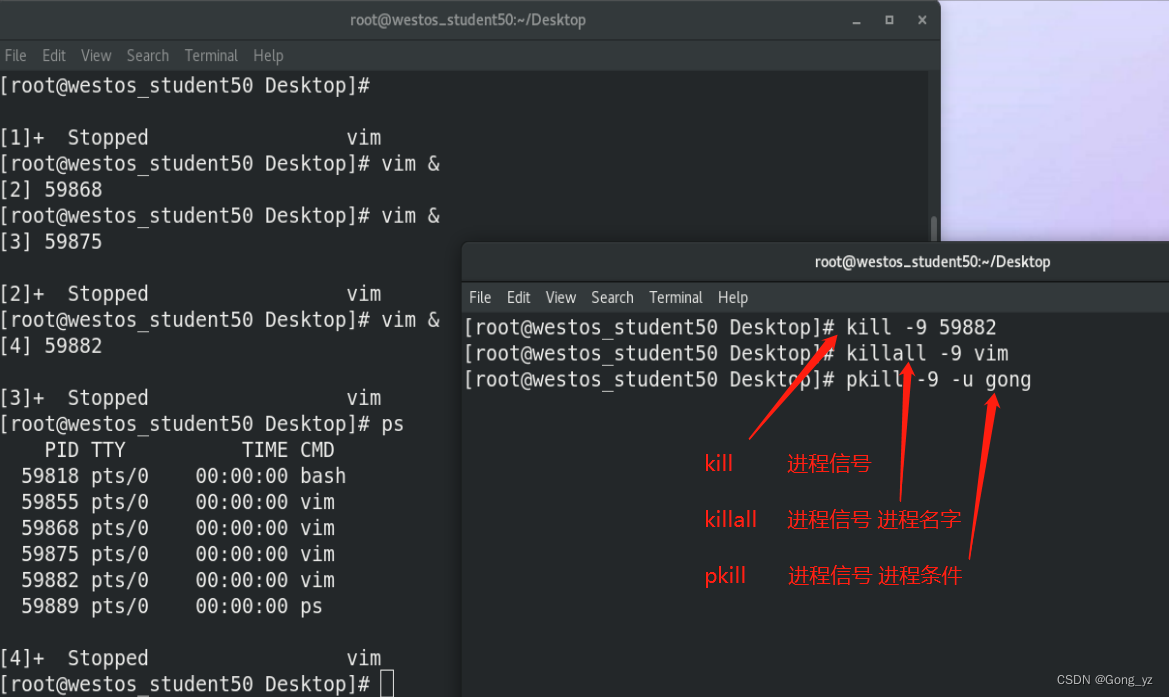Click the '[3] 59875' job line
Viewport: 1169px width, 697px height.
(51, 242)
